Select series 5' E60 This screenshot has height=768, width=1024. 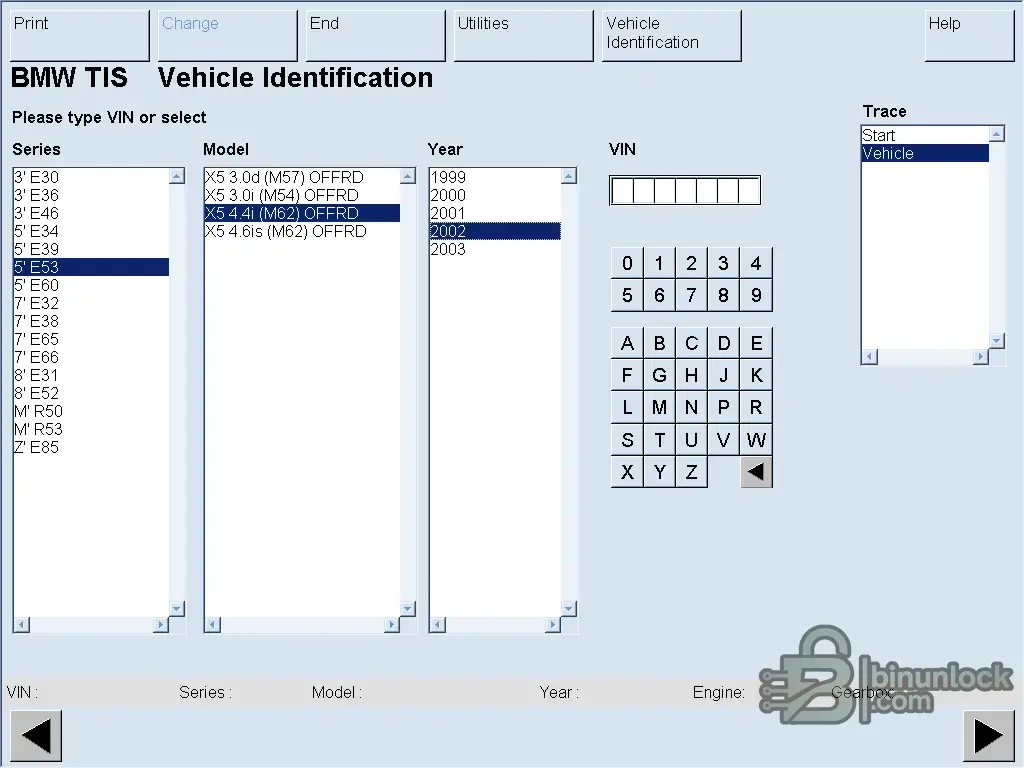pyautogui.click(x=91, y=285)
